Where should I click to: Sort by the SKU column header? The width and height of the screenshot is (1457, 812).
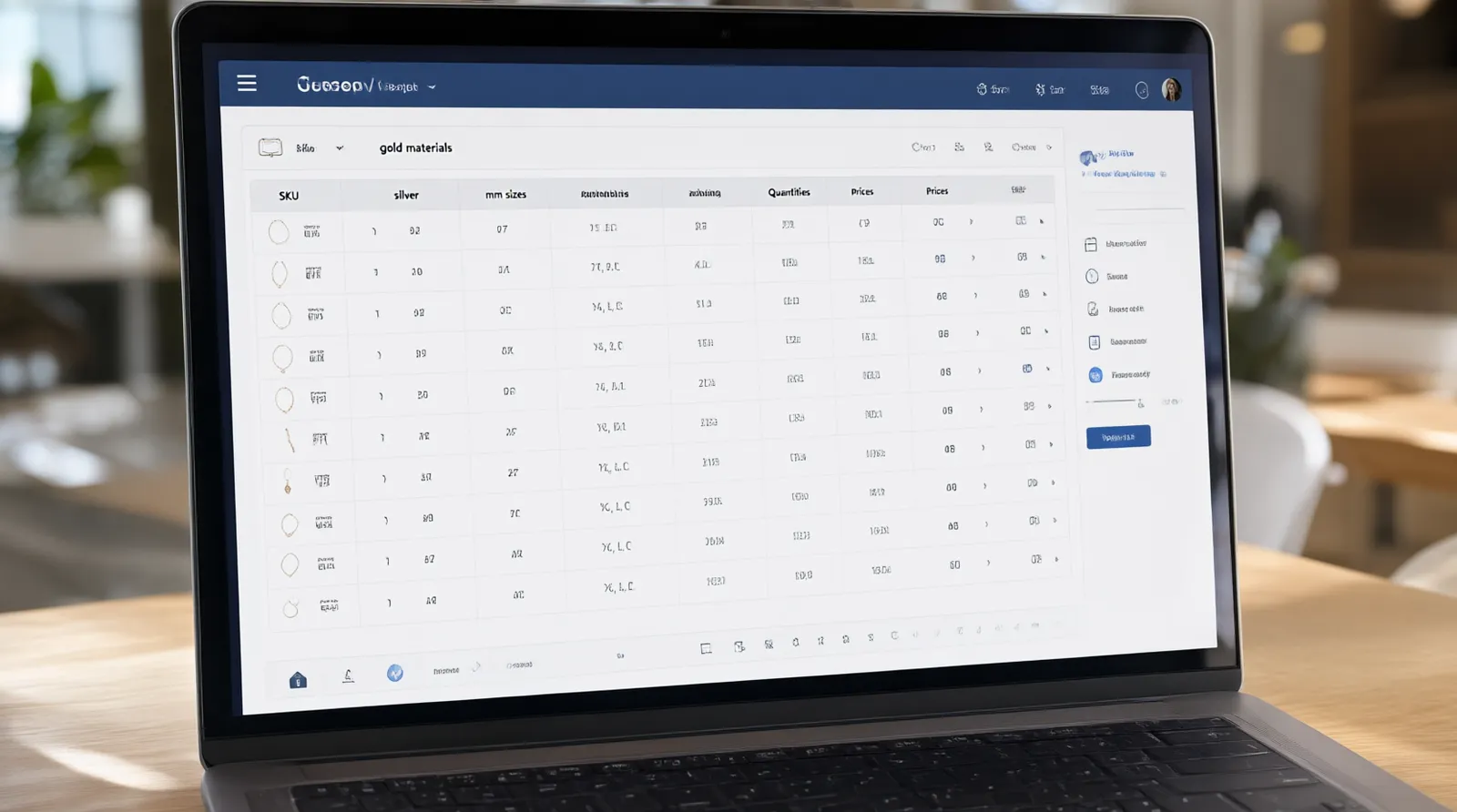click(x=289, y=196)
